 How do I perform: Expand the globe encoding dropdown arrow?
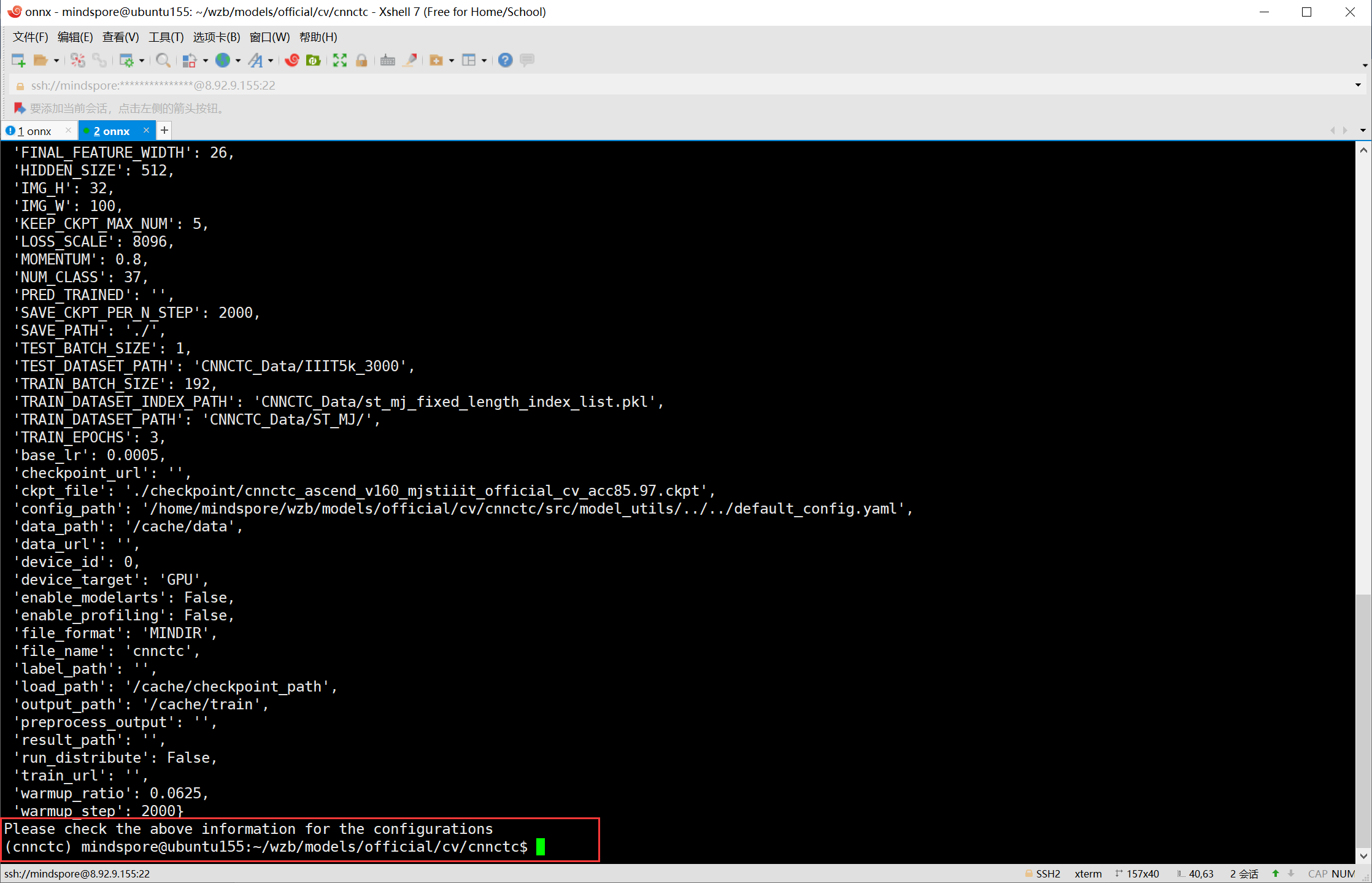(238, 60)
